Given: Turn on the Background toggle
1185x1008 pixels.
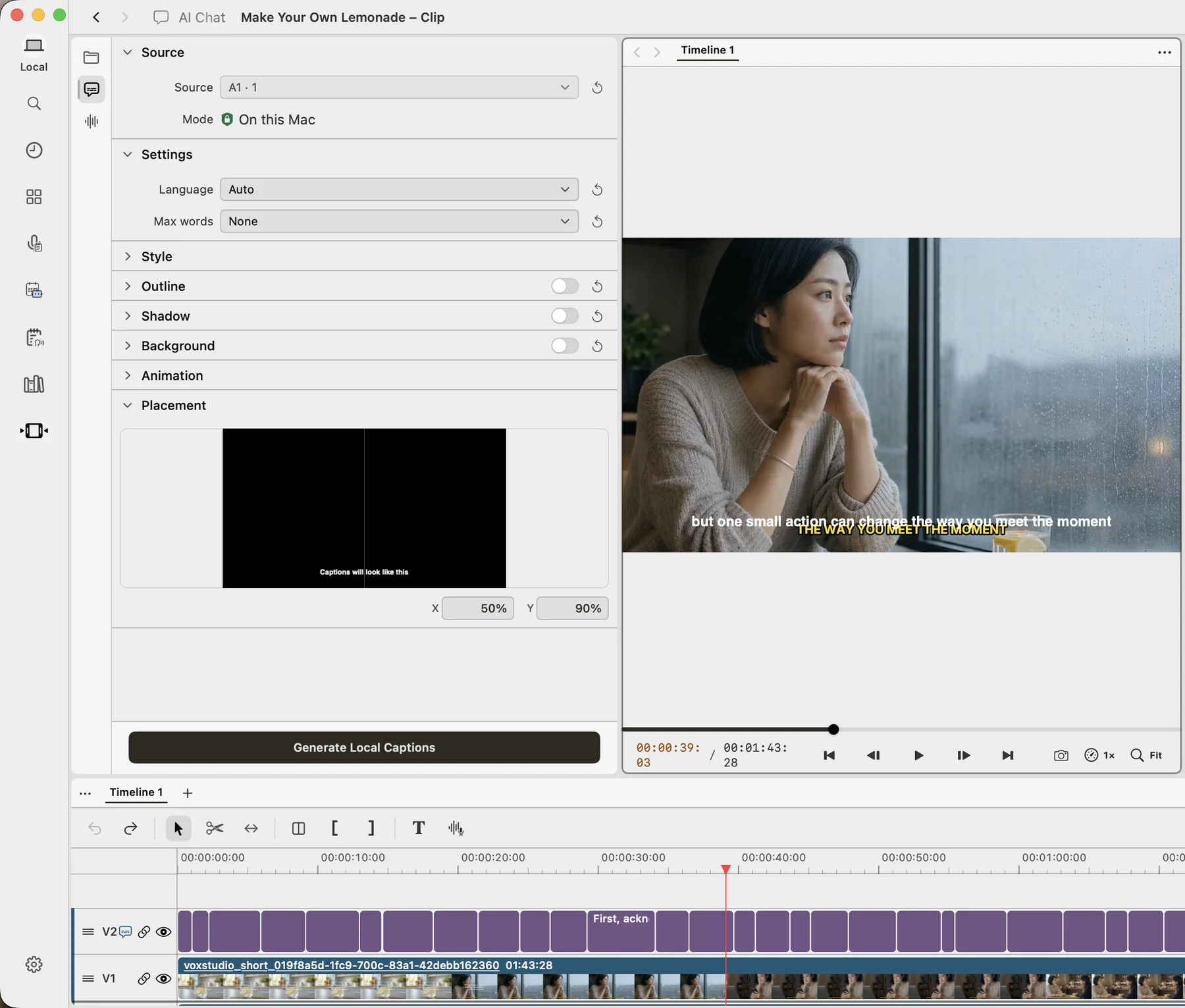Looking at the screenshot, I should (x=564, y=346).
